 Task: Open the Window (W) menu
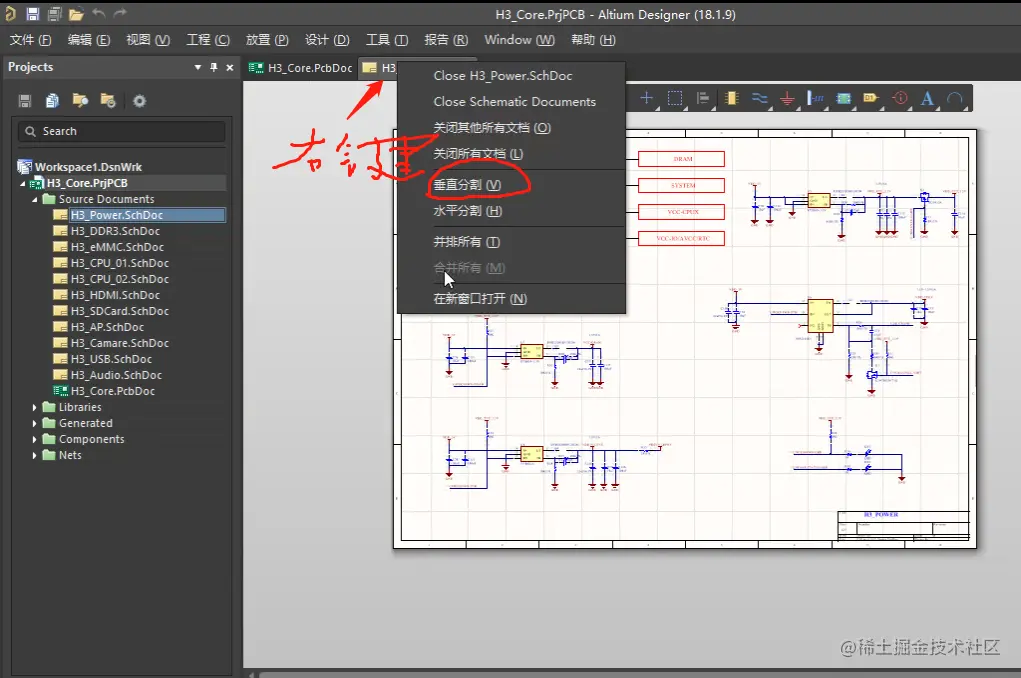point(520,40)
